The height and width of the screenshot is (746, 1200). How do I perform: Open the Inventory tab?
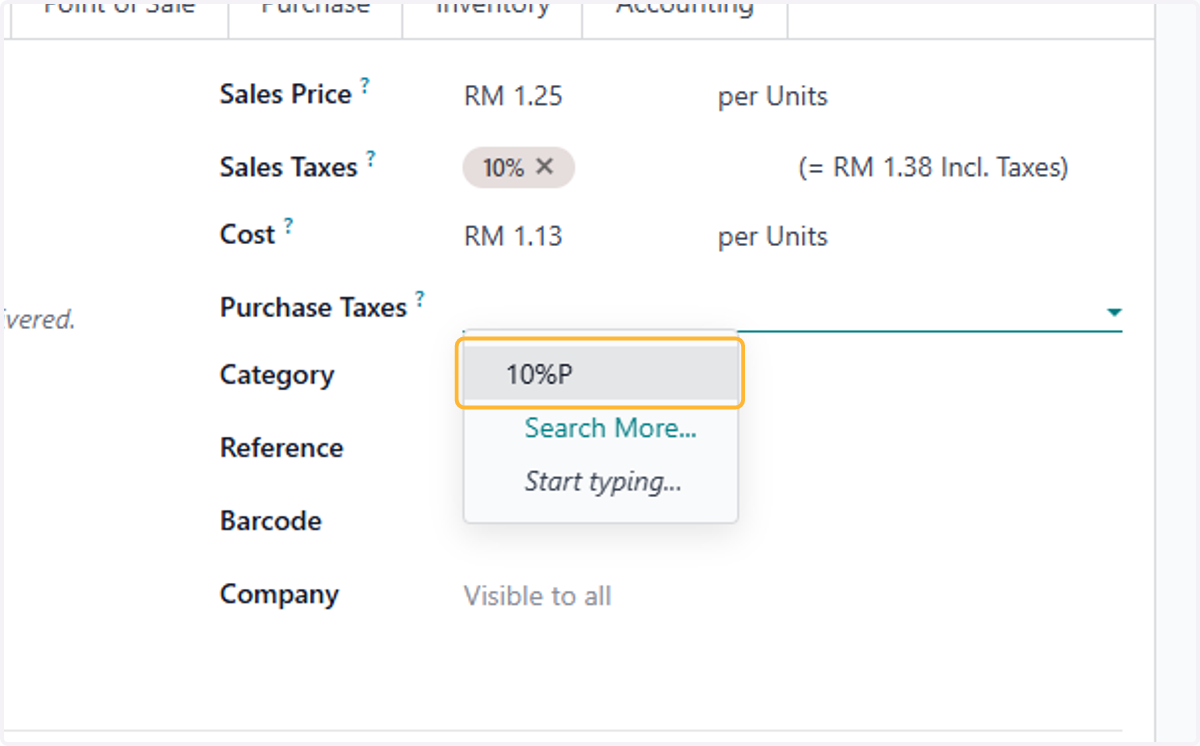(x=493, y=10)
